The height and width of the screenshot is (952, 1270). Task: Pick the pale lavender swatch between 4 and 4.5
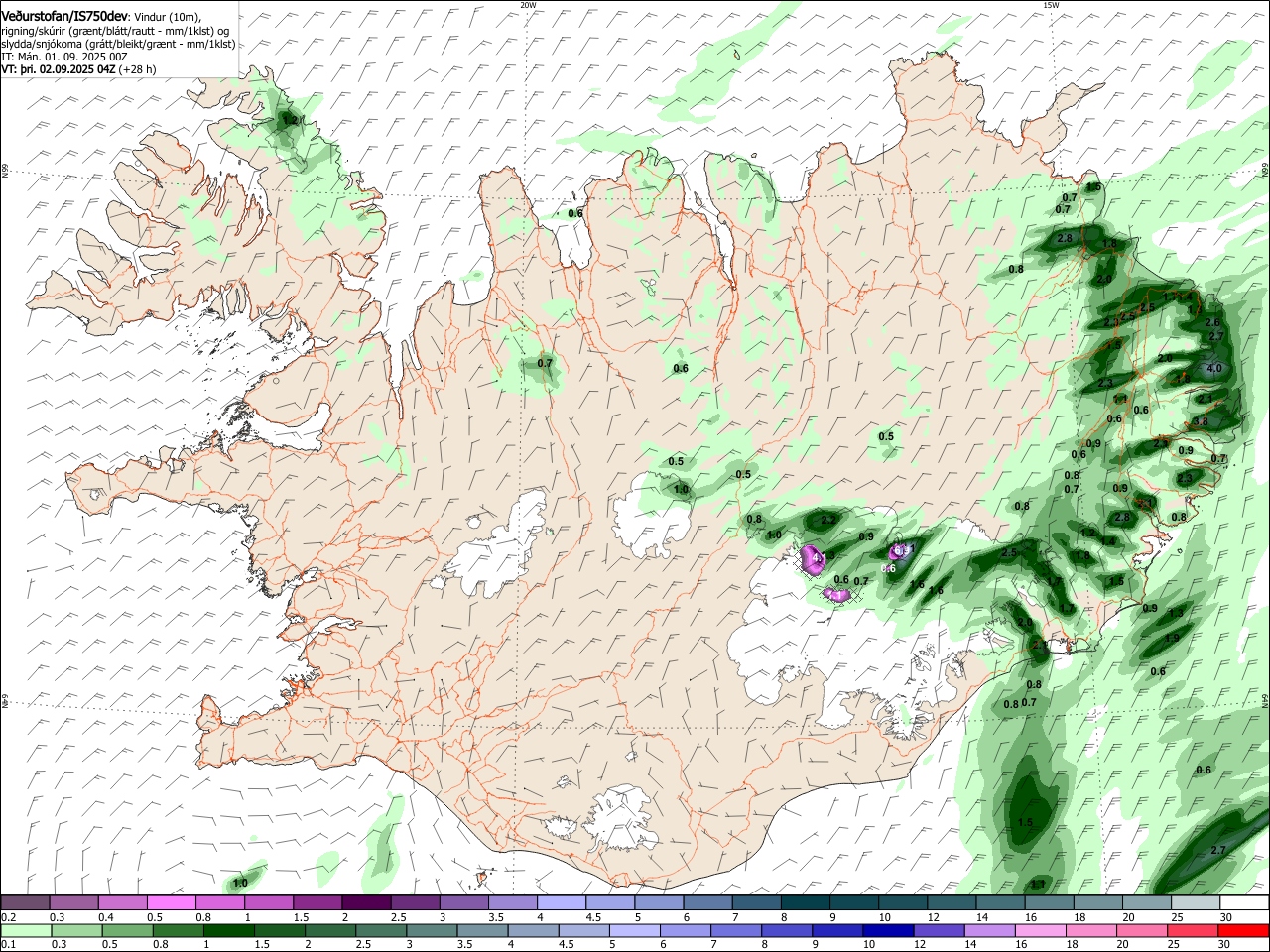pos(562,902)
